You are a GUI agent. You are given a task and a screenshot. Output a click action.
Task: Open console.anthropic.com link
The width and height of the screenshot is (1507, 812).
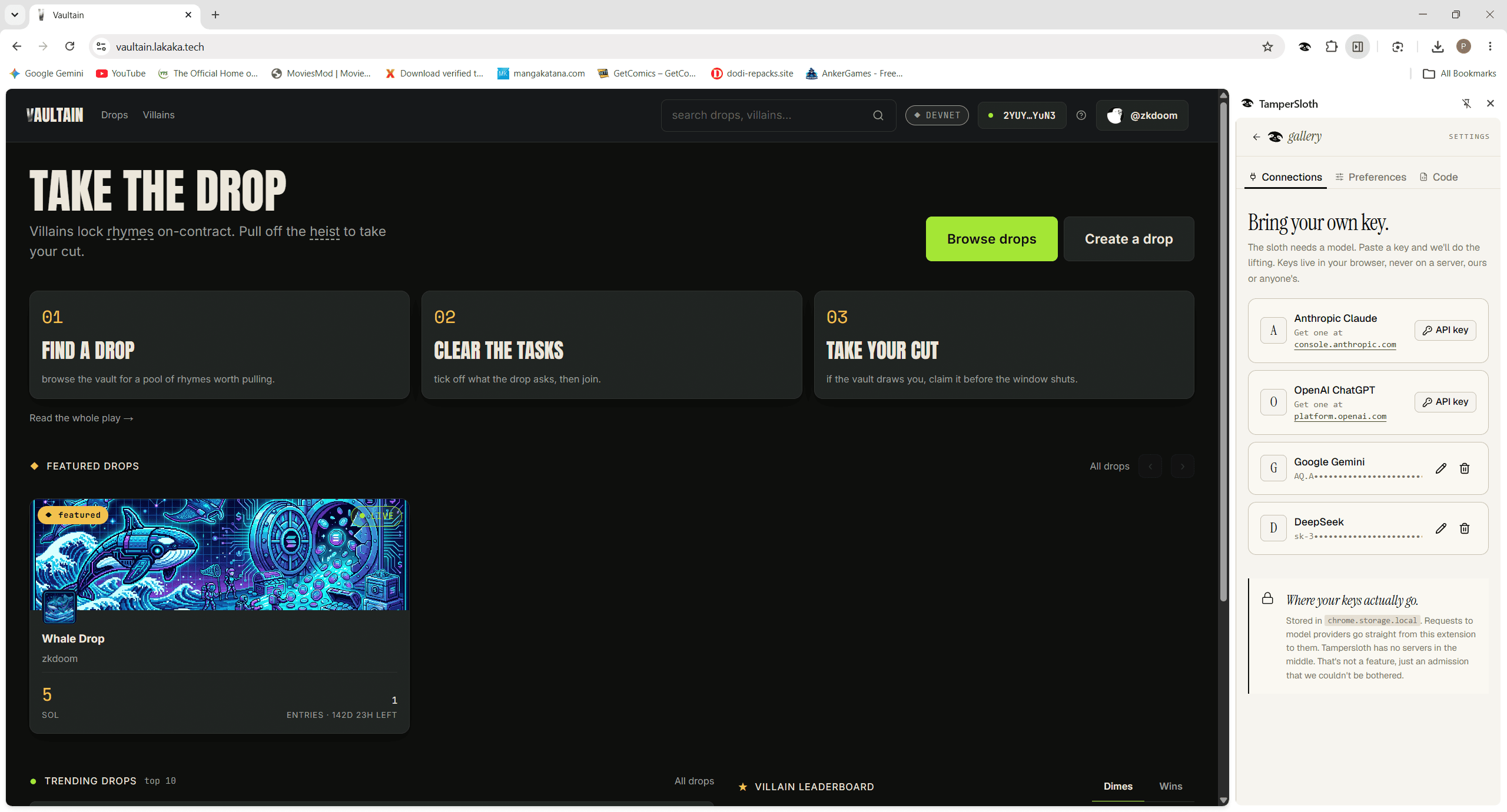[1345, 345]
